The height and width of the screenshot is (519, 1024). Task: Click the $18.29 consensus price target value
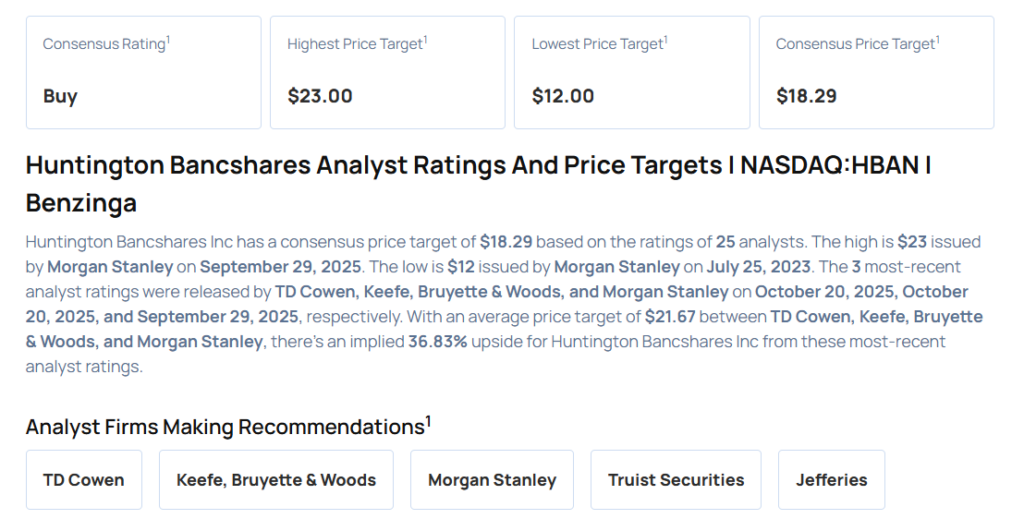pyautogui.click(x=807, y=96)
